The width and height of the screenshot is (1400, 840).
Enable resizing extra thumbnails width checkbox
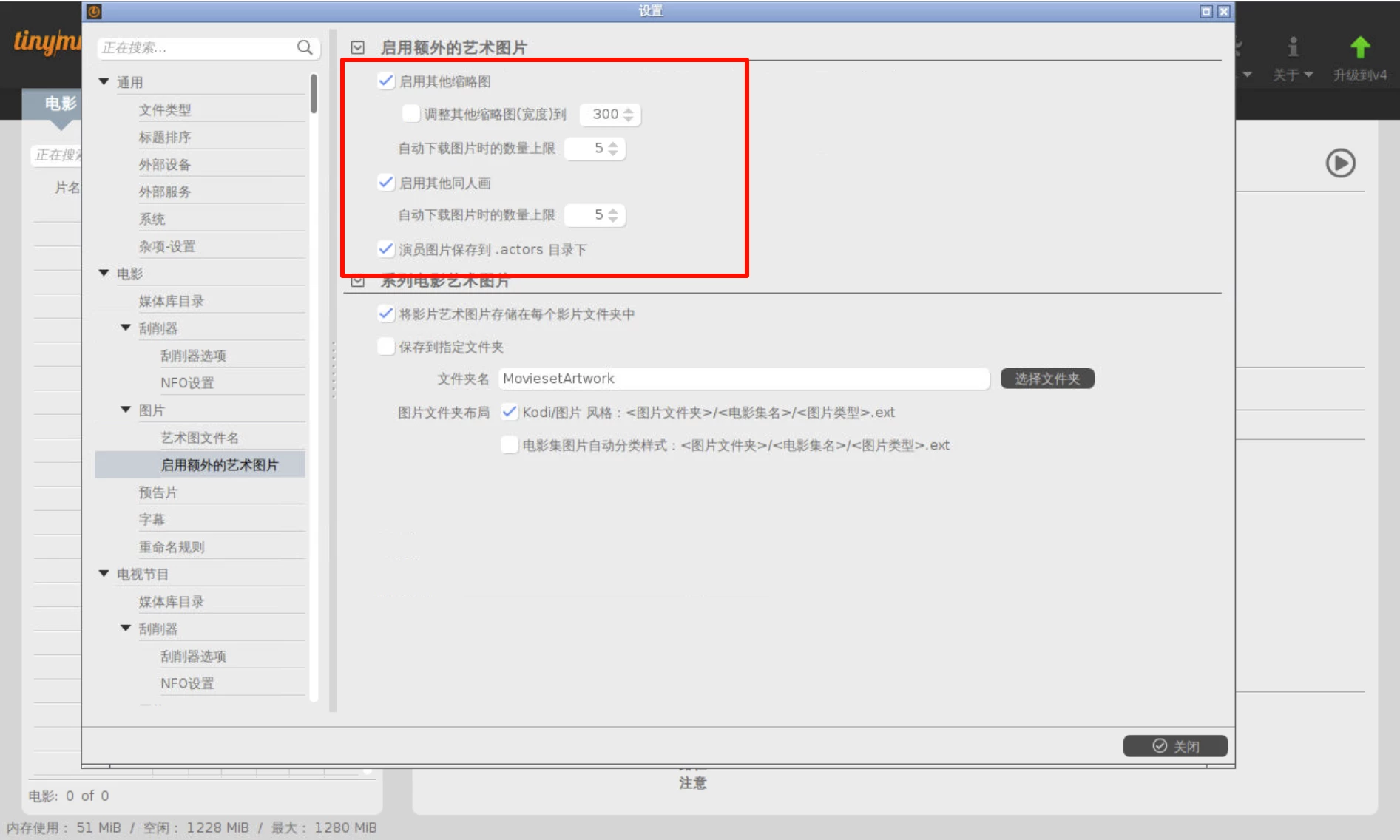click(410, 114)
